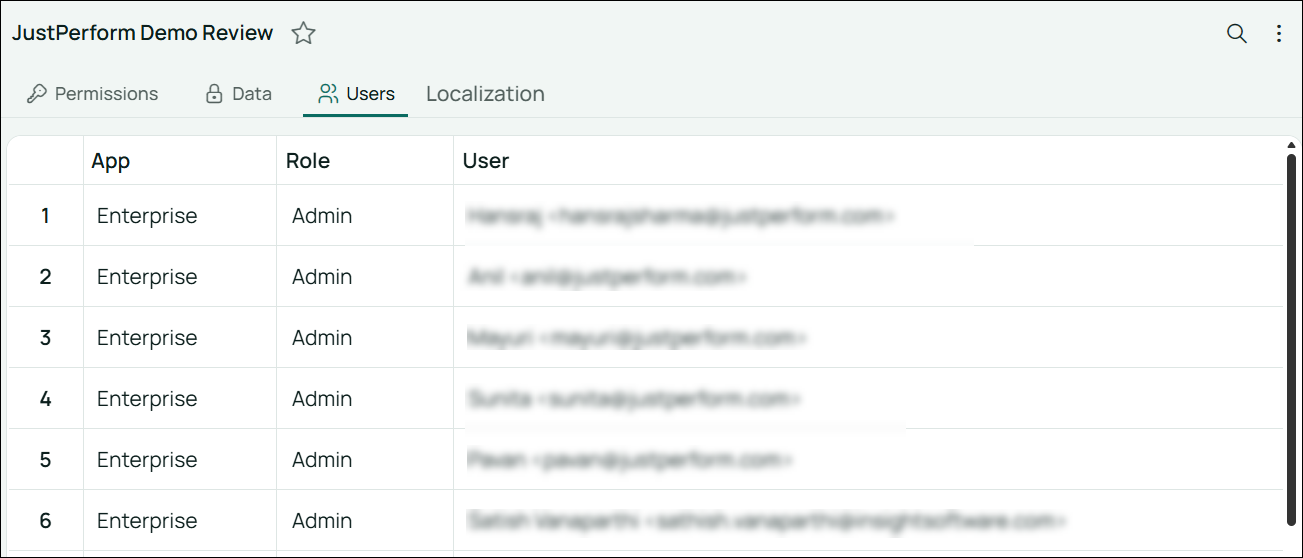This screenshot has width=1303, height=558.
Task: Click the App column header
Action: (180, 161)
